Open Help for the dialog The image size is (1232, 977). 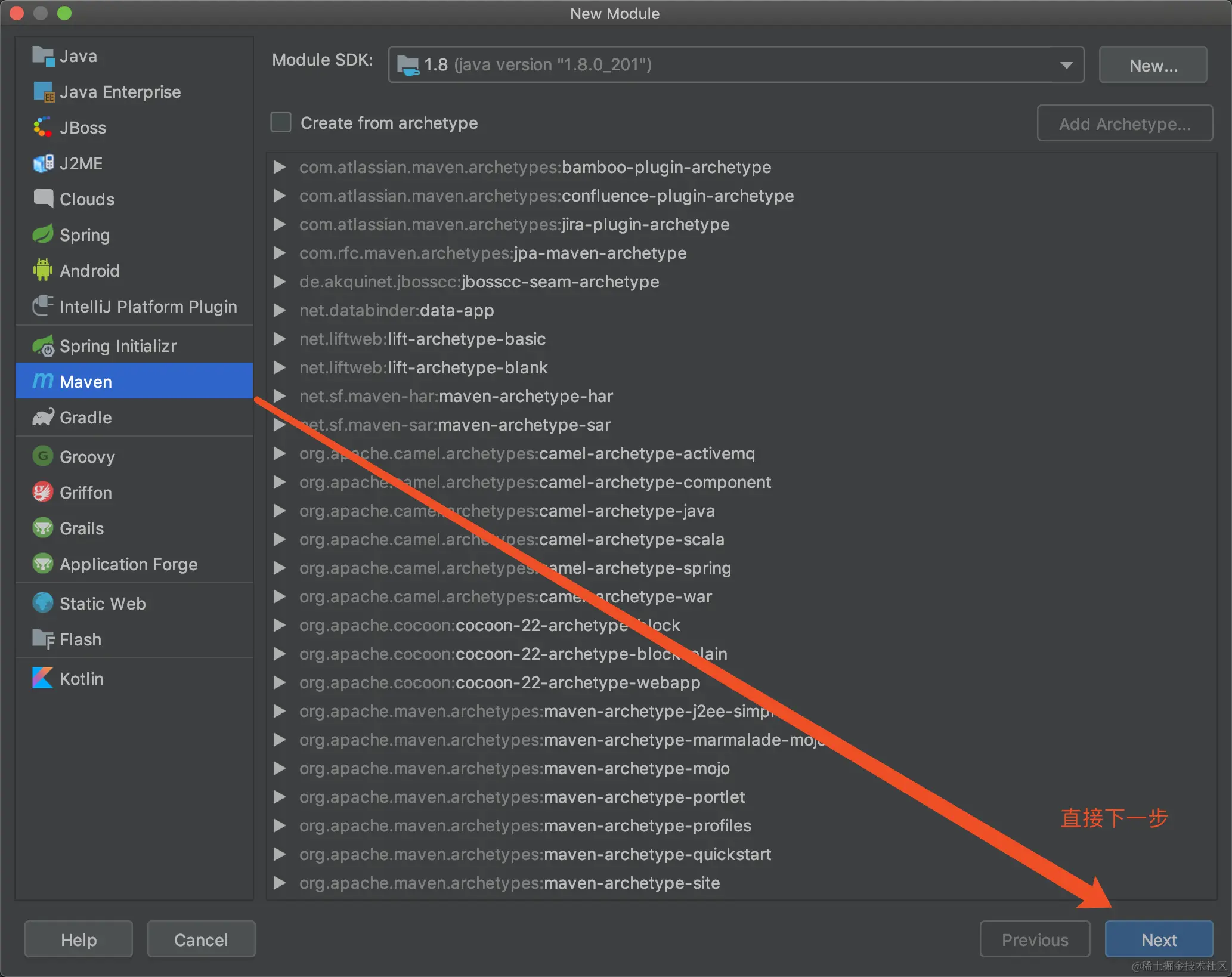click(x=79, y=939)
